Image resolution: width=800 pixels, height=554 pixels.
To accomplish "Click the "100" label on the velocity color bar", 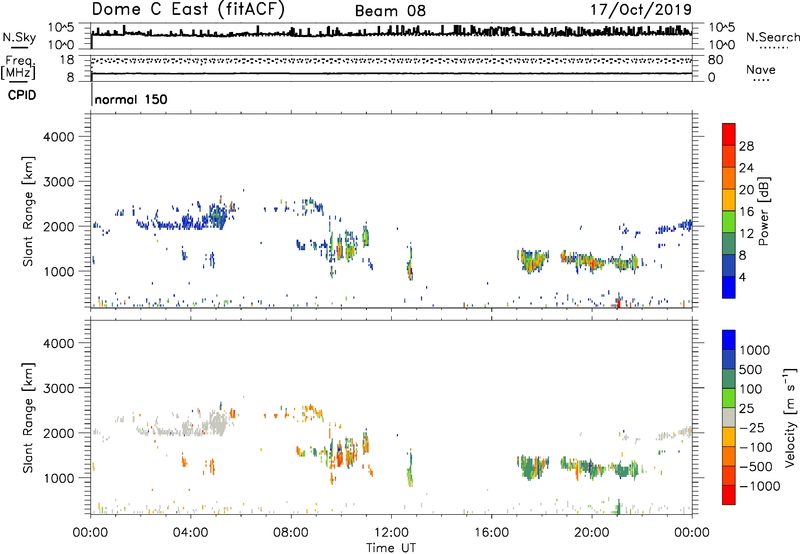I will coord(751,389).
